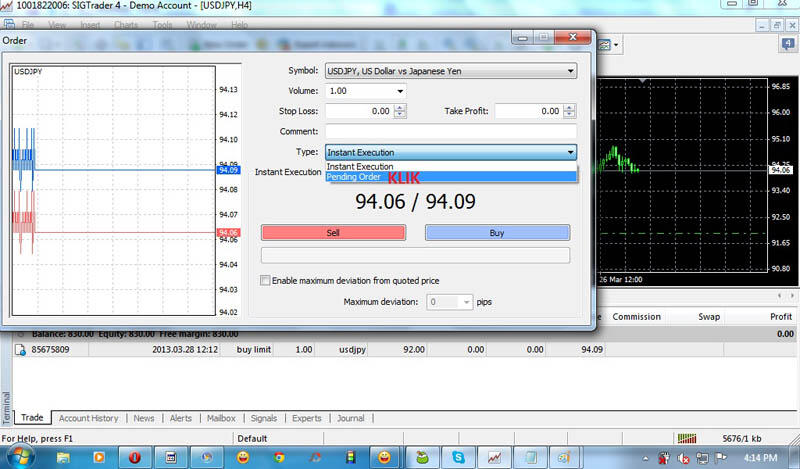This screenshot has height=469, width=800.
Task: Switch to the Notepad taskbar icon
Action: tap(530, 457)
